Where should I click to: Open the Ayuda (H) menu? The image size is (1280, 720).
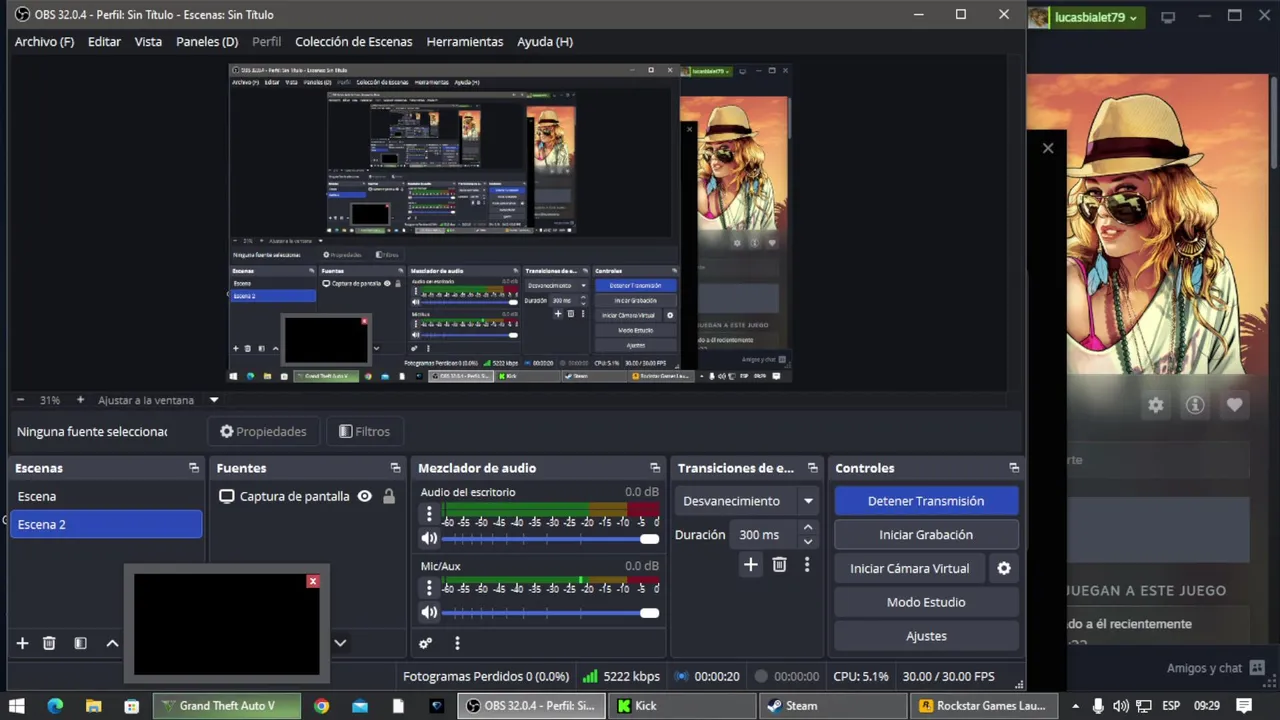pyautogui.click(x=545, y=42)
